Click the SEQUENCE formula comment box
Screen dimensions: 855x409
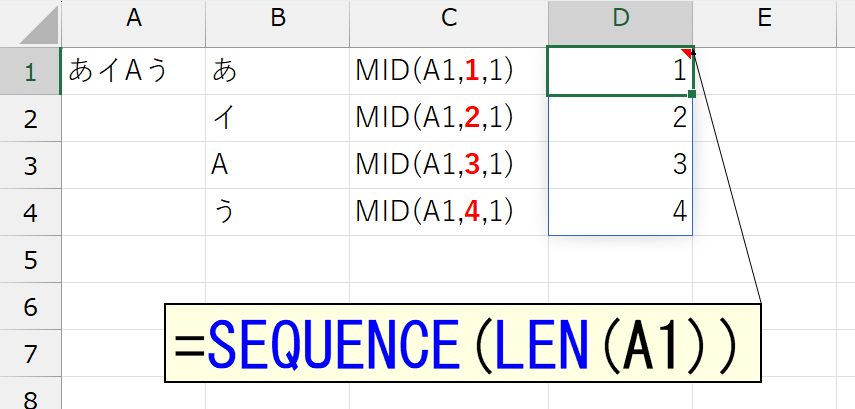click(462, 343)
